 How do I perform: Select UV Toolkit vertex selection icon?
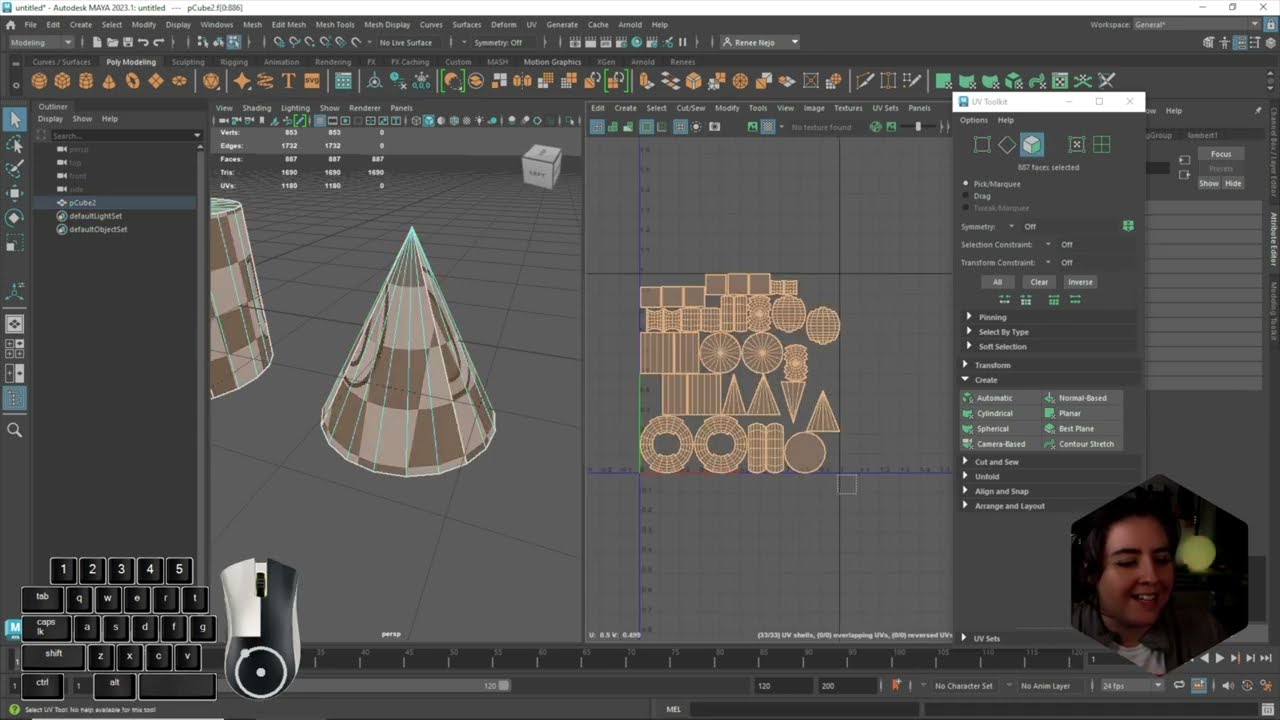pyautogui.click(x=982, y=145)
